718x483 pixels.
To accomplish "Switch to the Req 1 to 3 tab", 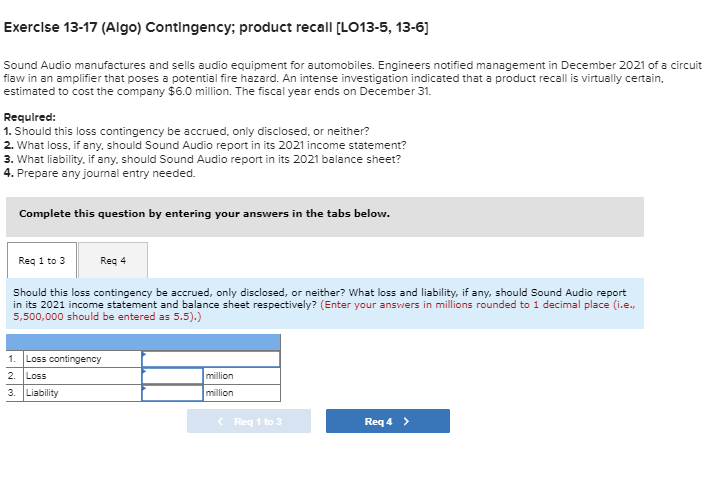I will coord(42,261).
